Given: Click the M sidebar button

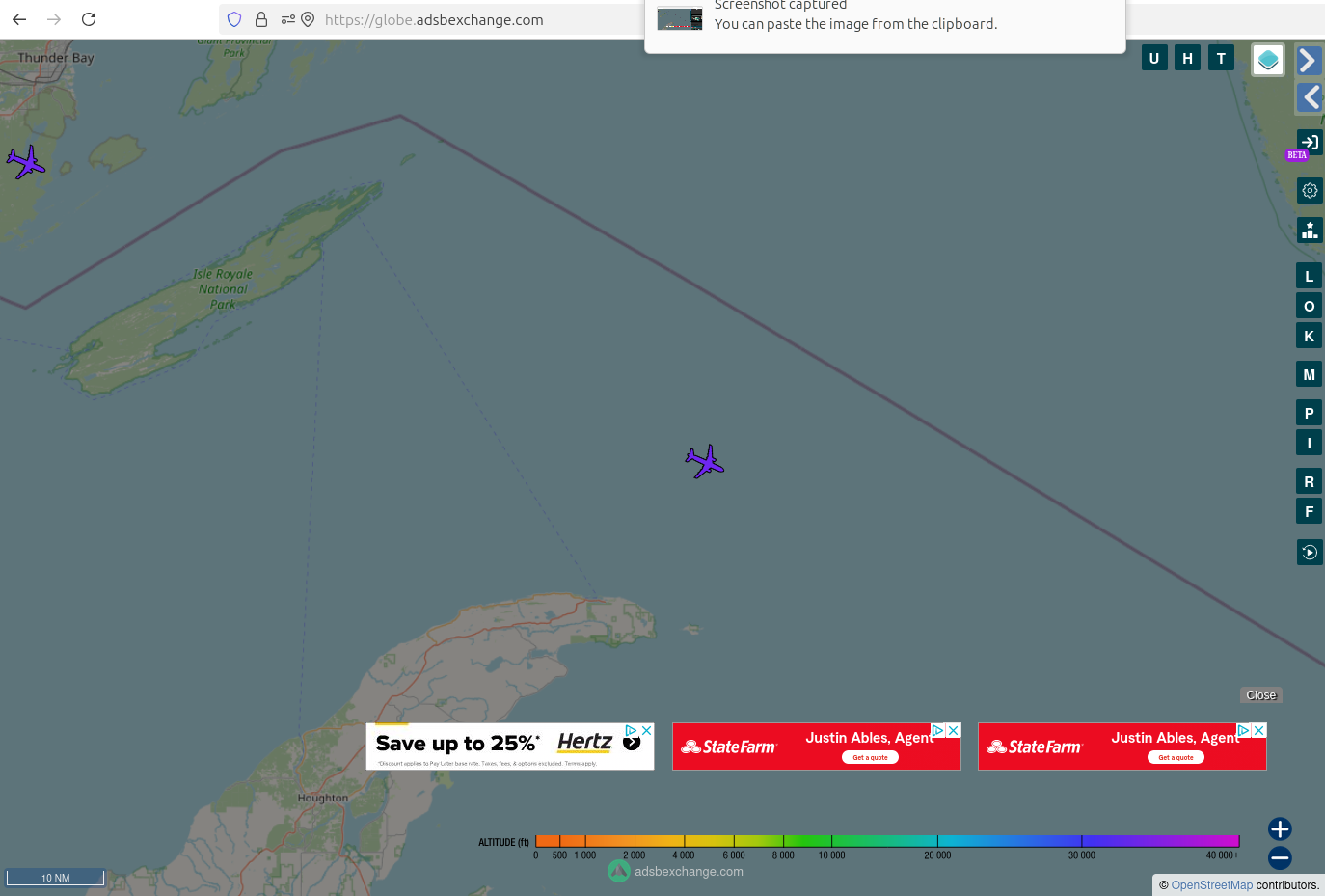Looking at the screenshot, I should pyautogui.click(x=1309, y=374).
